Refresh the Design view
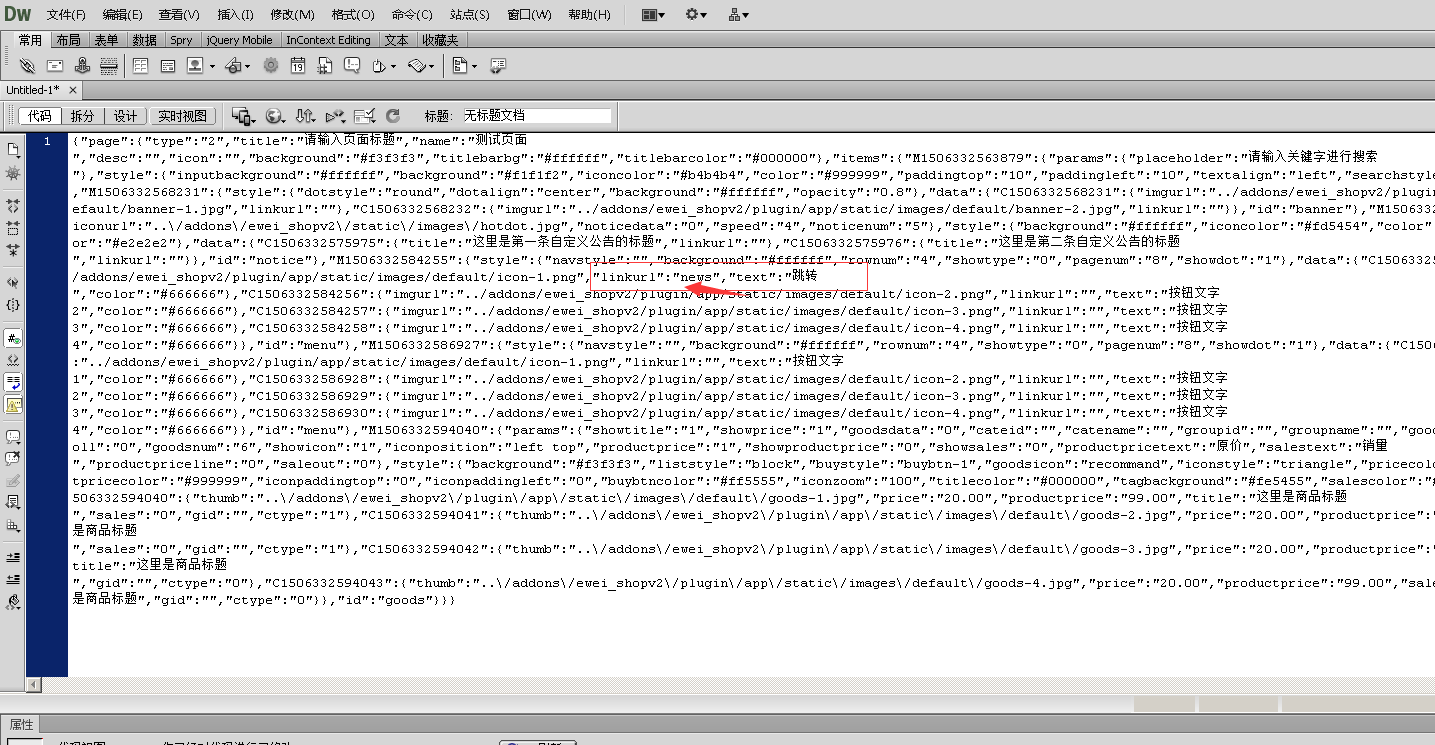Image resolution: width=1435 pixels, height=745 pixels. tap(393, 116)
